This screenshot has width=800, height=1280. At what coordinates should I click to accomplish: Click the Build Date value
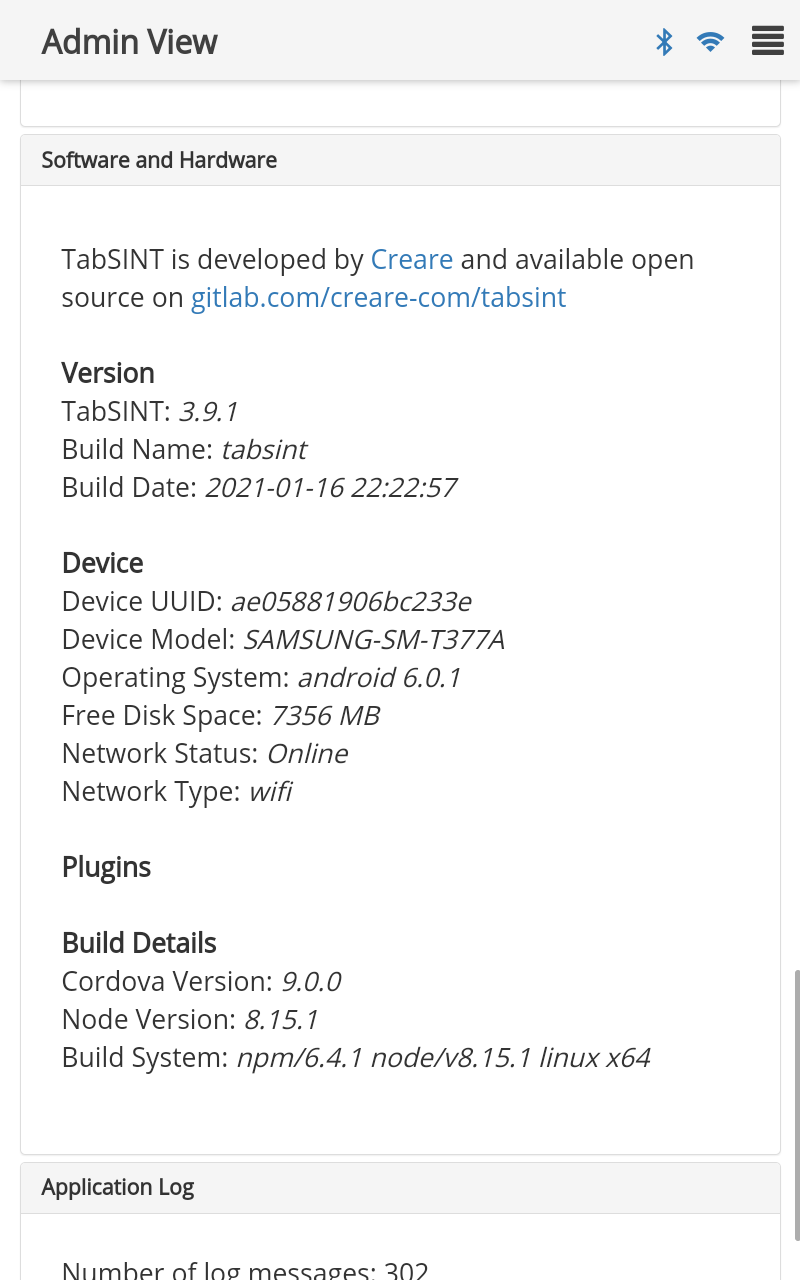click(331, 488)
